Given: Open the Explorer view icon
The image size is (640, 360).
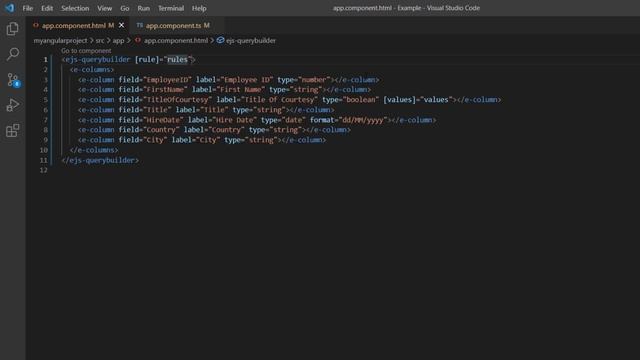Looking at the screenshot, I should (13, 29).
